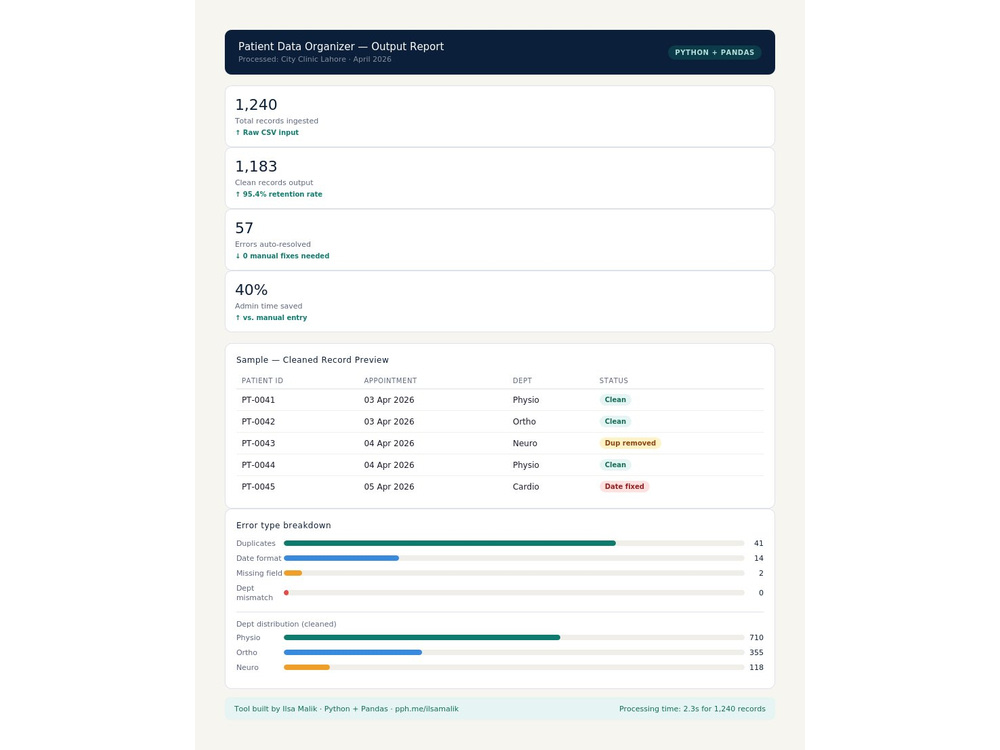The width and height of the screenshot is (1000, 750).
Task: Click the Patient Data Organizer report title
Action: click(341, 47)
